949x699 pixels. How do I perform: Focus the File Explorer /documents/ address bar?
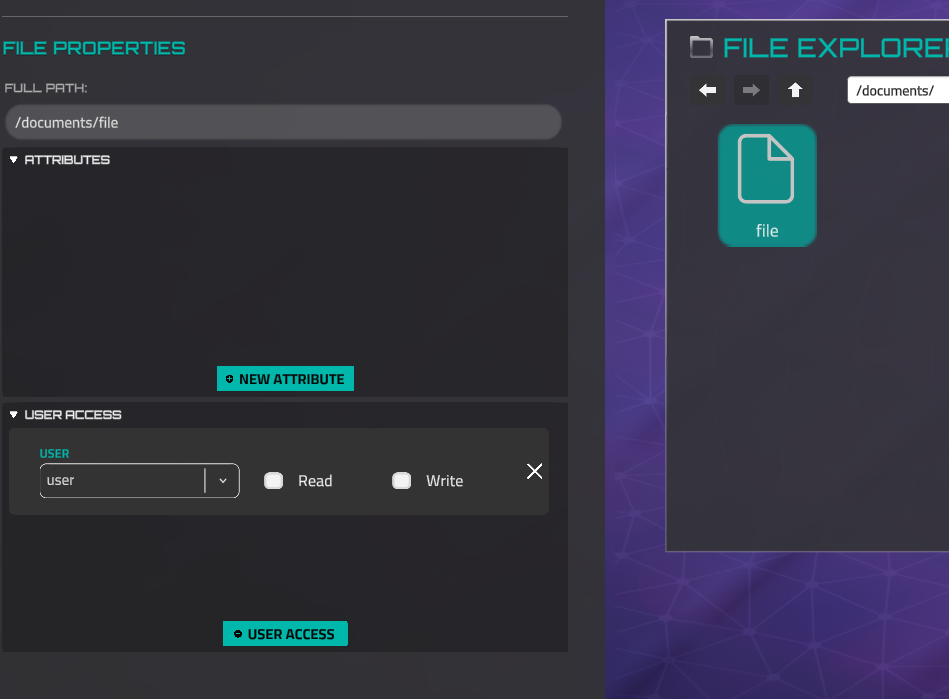click(x=896, y=91)
